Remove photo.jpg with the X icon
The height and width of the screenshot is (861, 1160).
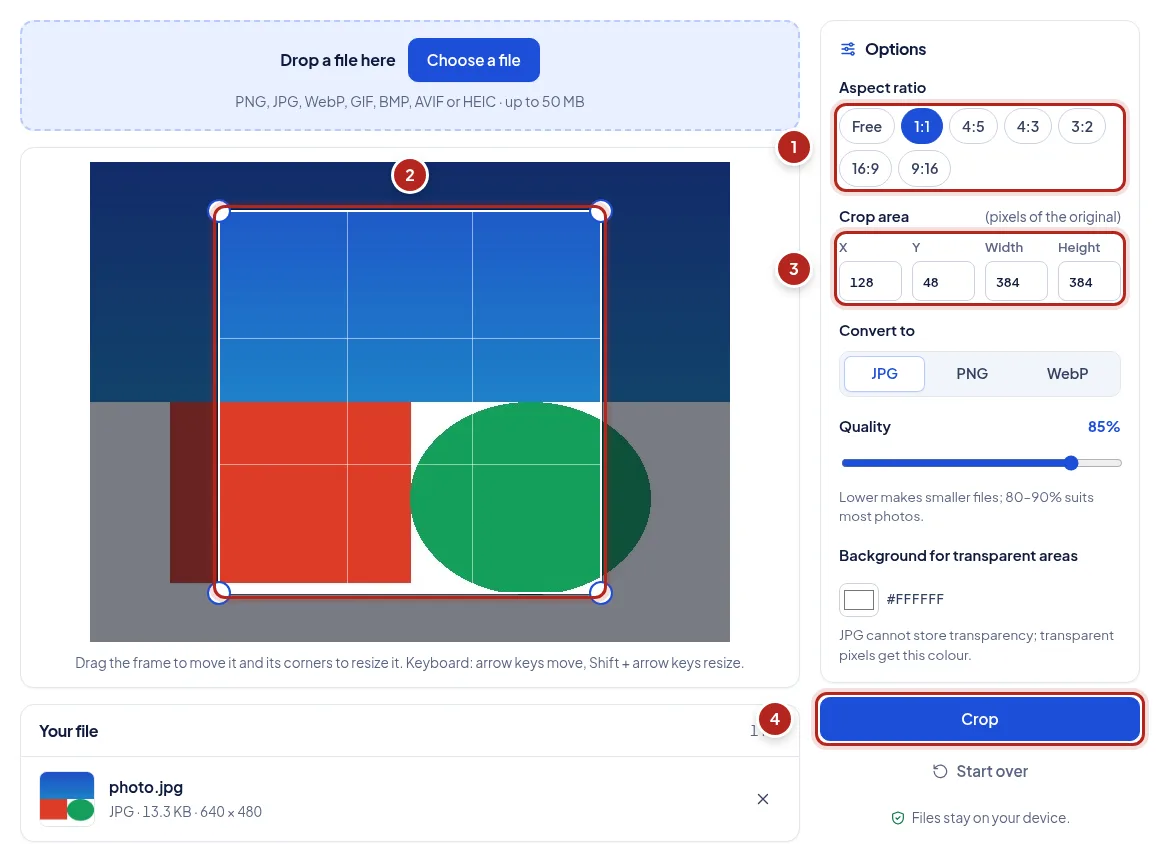[x=763, y=799]
